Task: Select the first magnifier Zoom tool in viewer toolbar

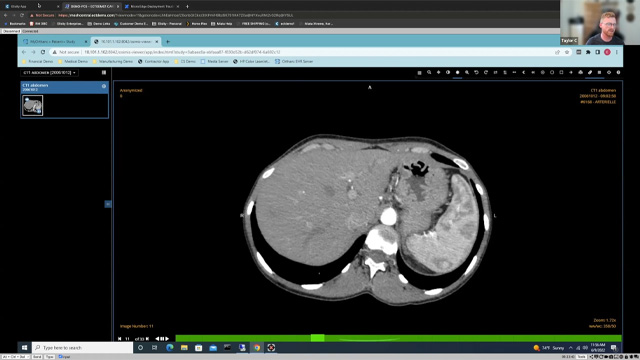Action: pyautogui.click(x=429, y=73)
